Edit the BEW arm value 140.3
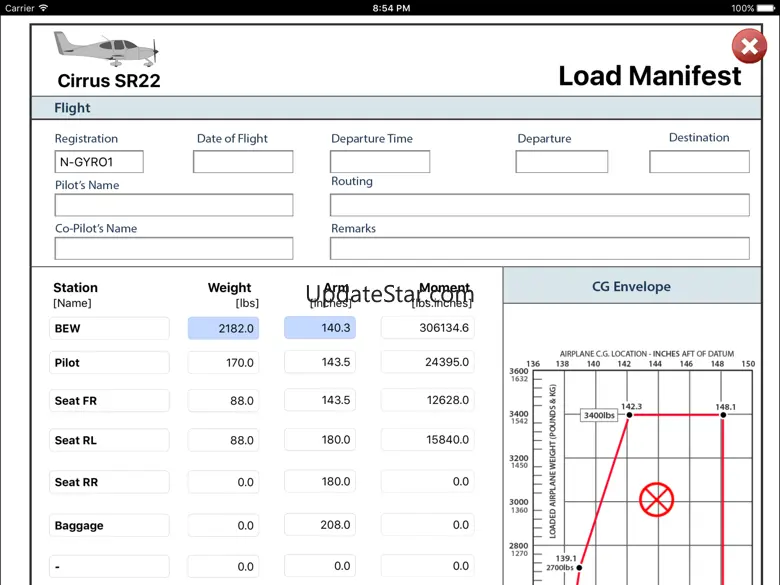Screen dimensions: 780x585 (320, 328)
